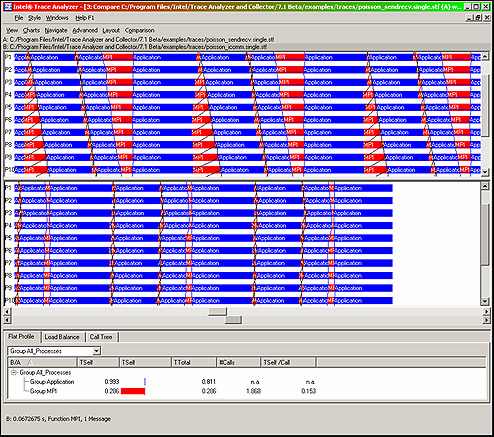The height and width of the screenshot is (437, 494).
Task: Restore the inner child window
Action: click(x=478, y=18)
